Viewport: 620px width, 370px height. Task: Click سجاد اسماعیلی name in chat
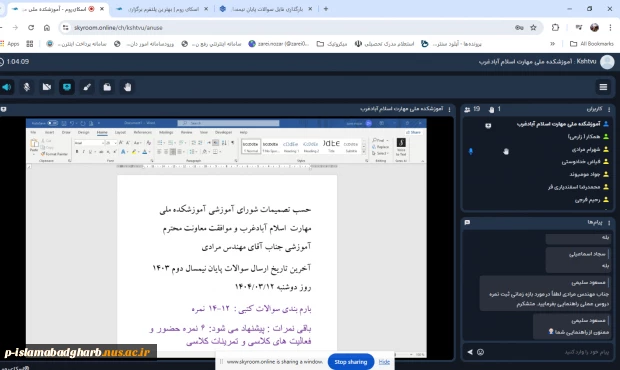click(x=587, y=254)
